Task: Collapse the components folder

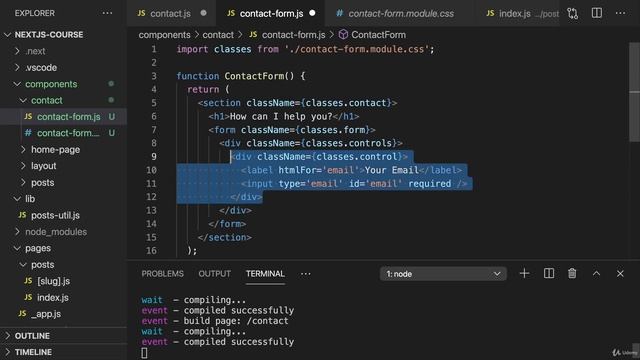Action: [17, 84]
